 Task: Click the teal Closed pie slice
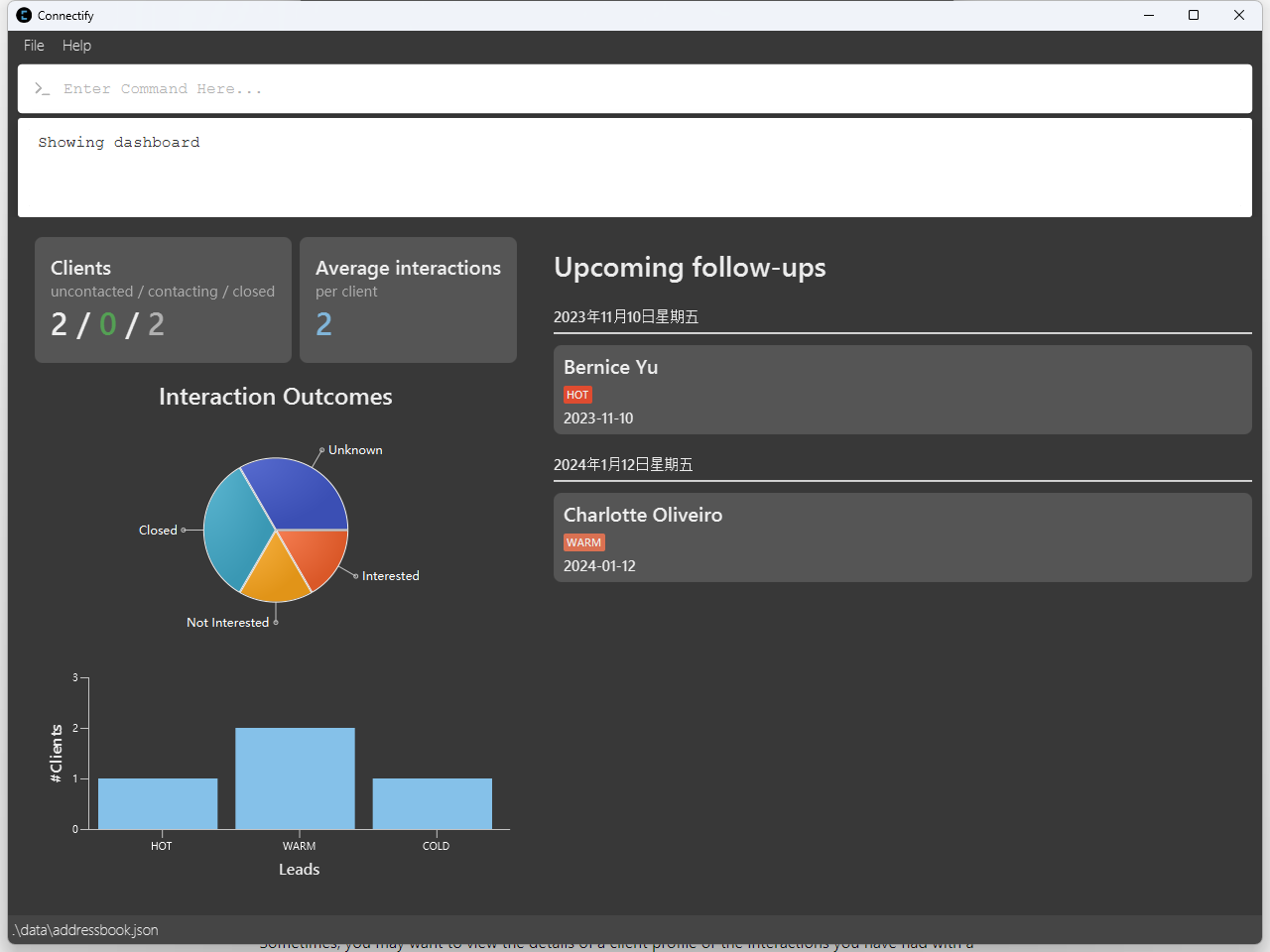[232, 531]
